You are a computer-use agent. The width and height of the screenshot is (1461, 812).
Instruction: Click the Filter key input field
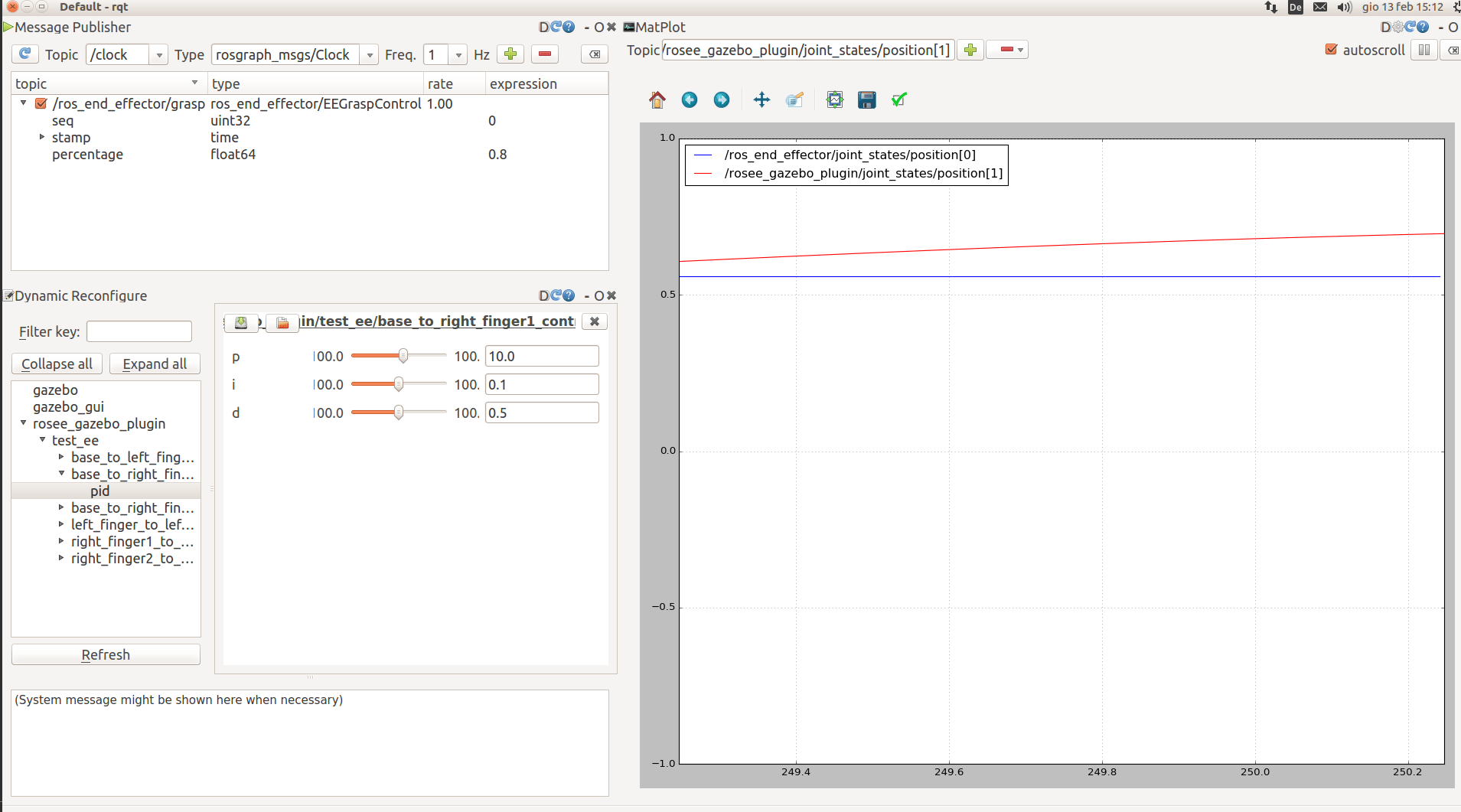[139, 331]
